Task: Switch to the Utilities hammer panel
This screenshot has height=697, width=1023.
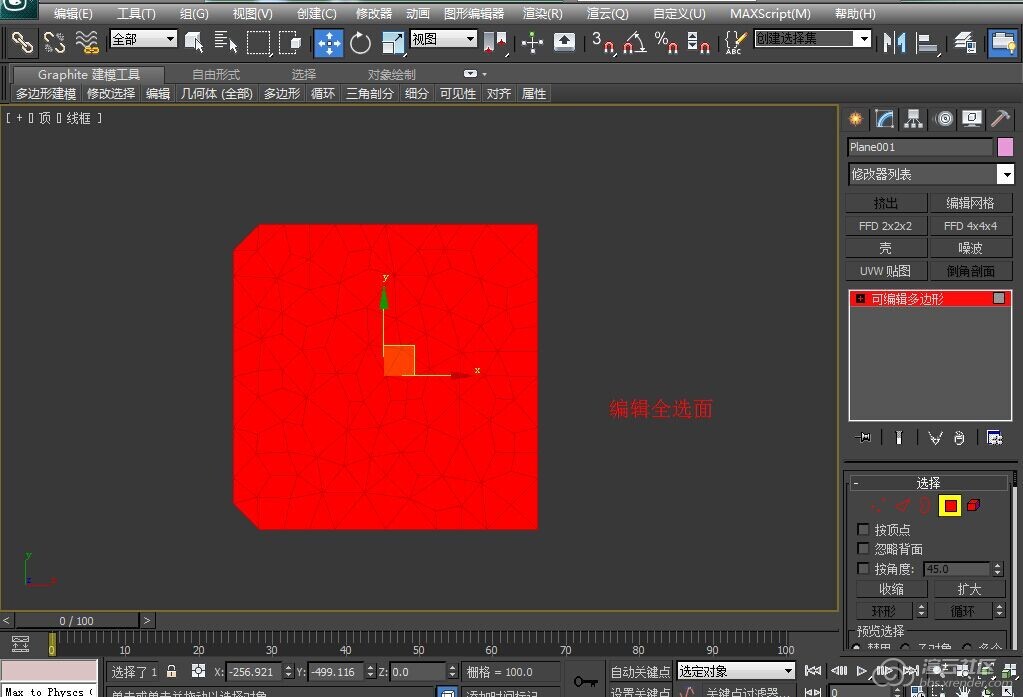Action: tap(999, 119)
